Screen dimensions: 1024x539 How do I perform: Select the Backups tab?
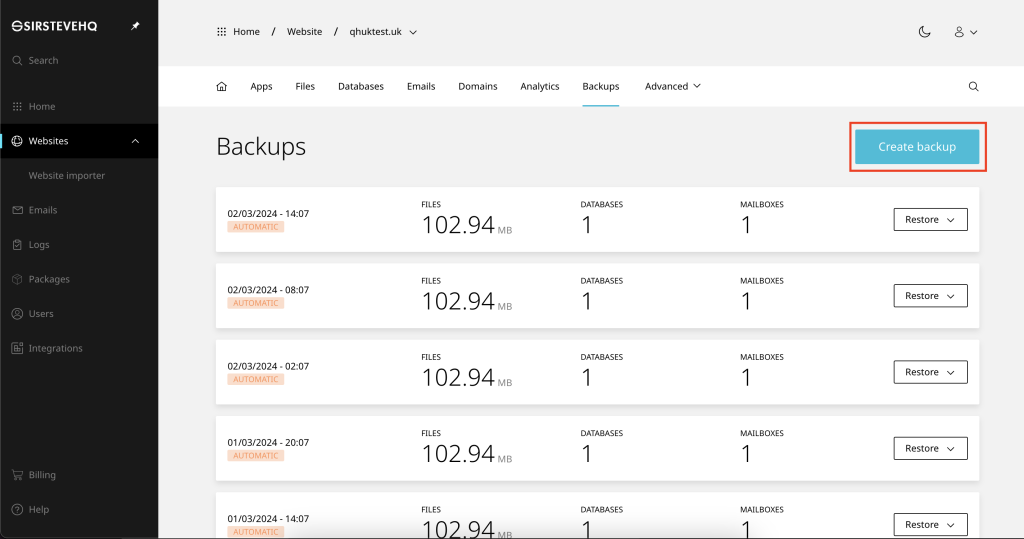[x=601, y=86]
